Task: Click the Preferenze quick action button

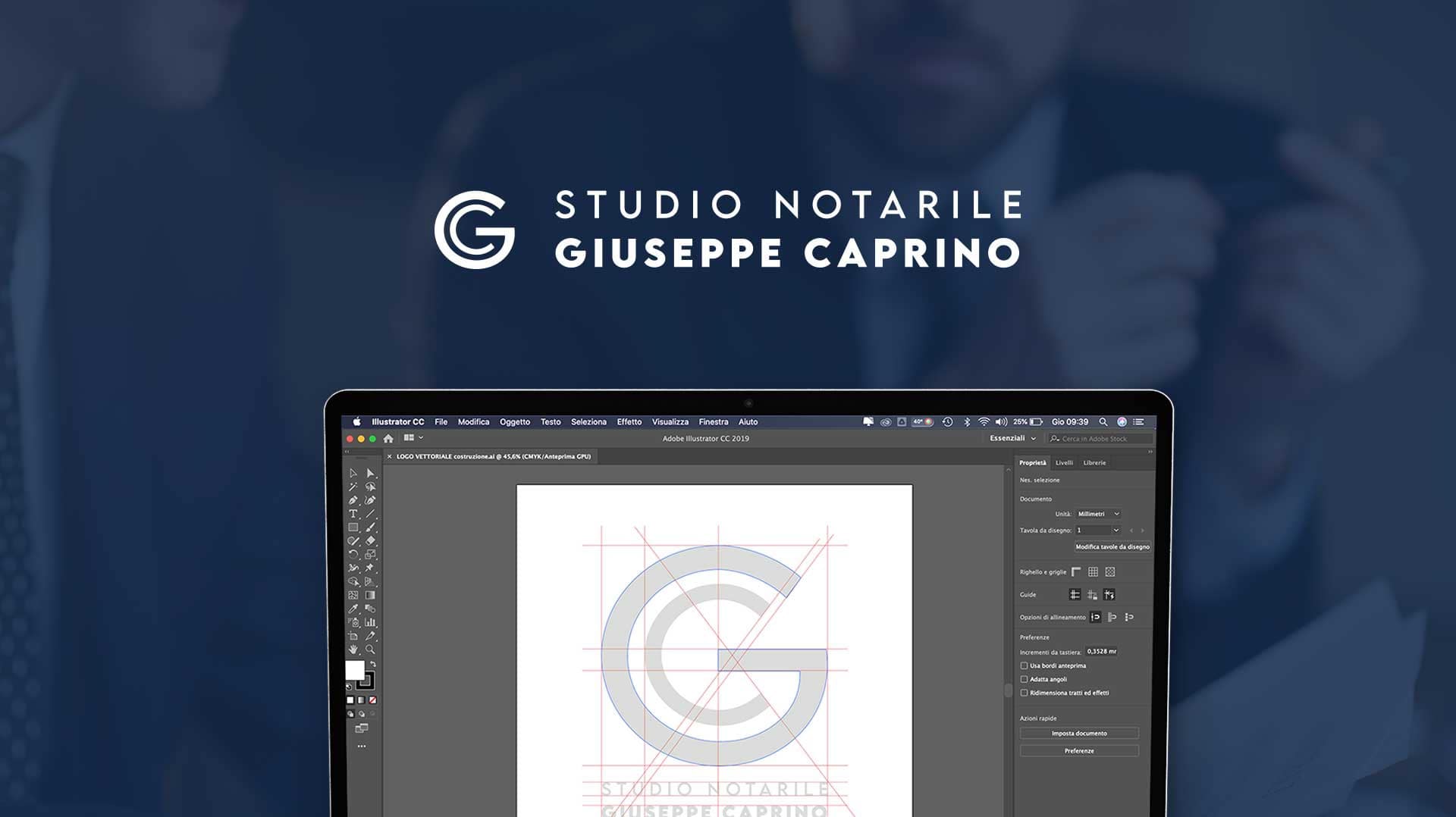Action: 1079,750
